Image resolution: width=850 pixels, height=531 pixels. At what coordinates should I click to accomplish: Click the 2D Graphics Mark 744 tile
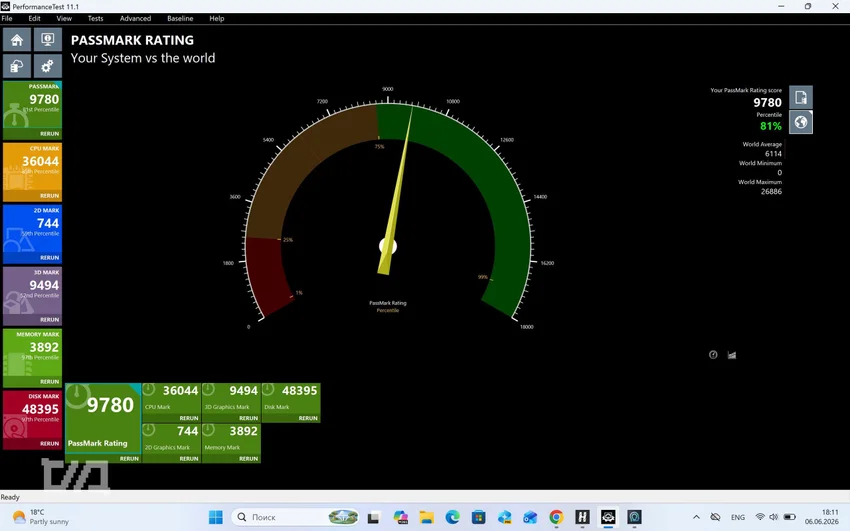171,439
